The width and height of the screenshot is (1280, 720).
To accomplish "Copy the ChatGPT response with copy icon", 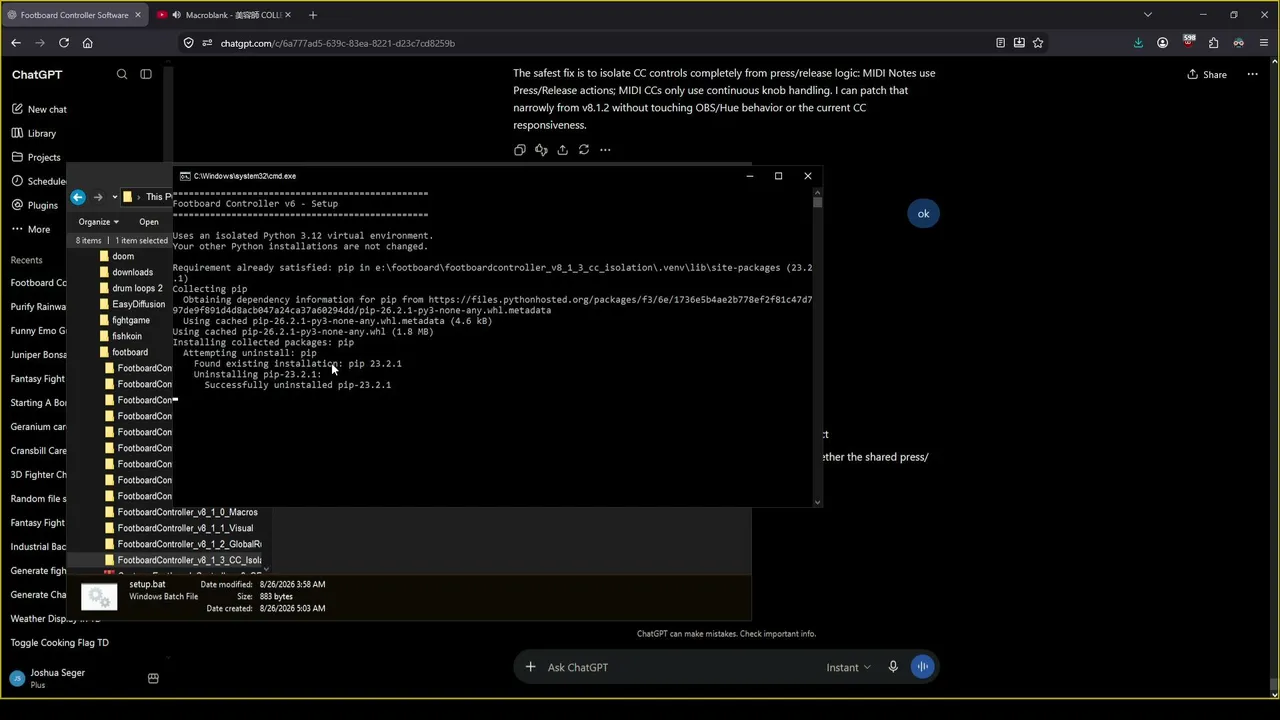I will [520, 150].
